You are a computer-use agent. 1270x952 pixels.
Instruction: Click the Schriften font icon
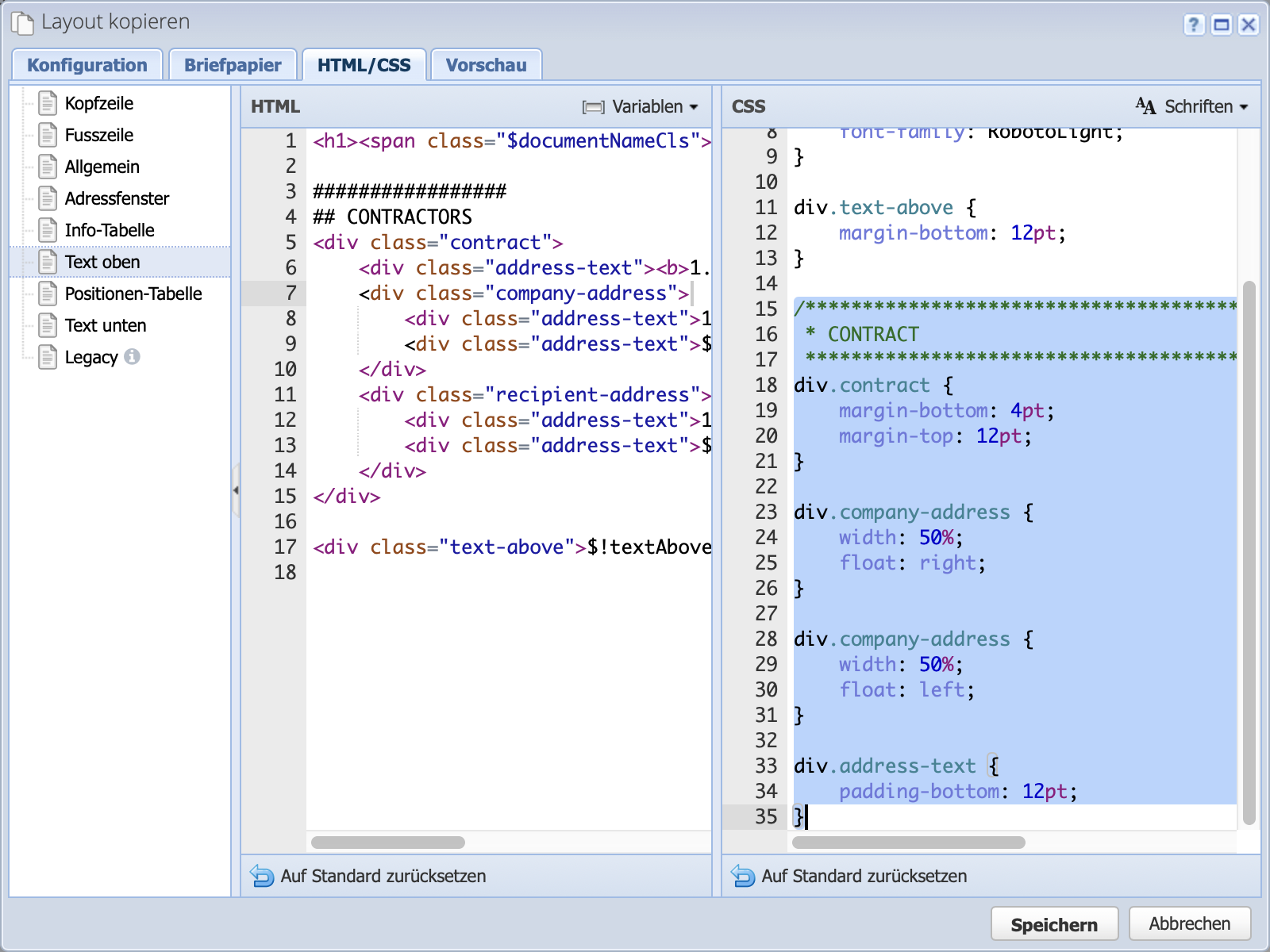click(x=1145, y=106)
